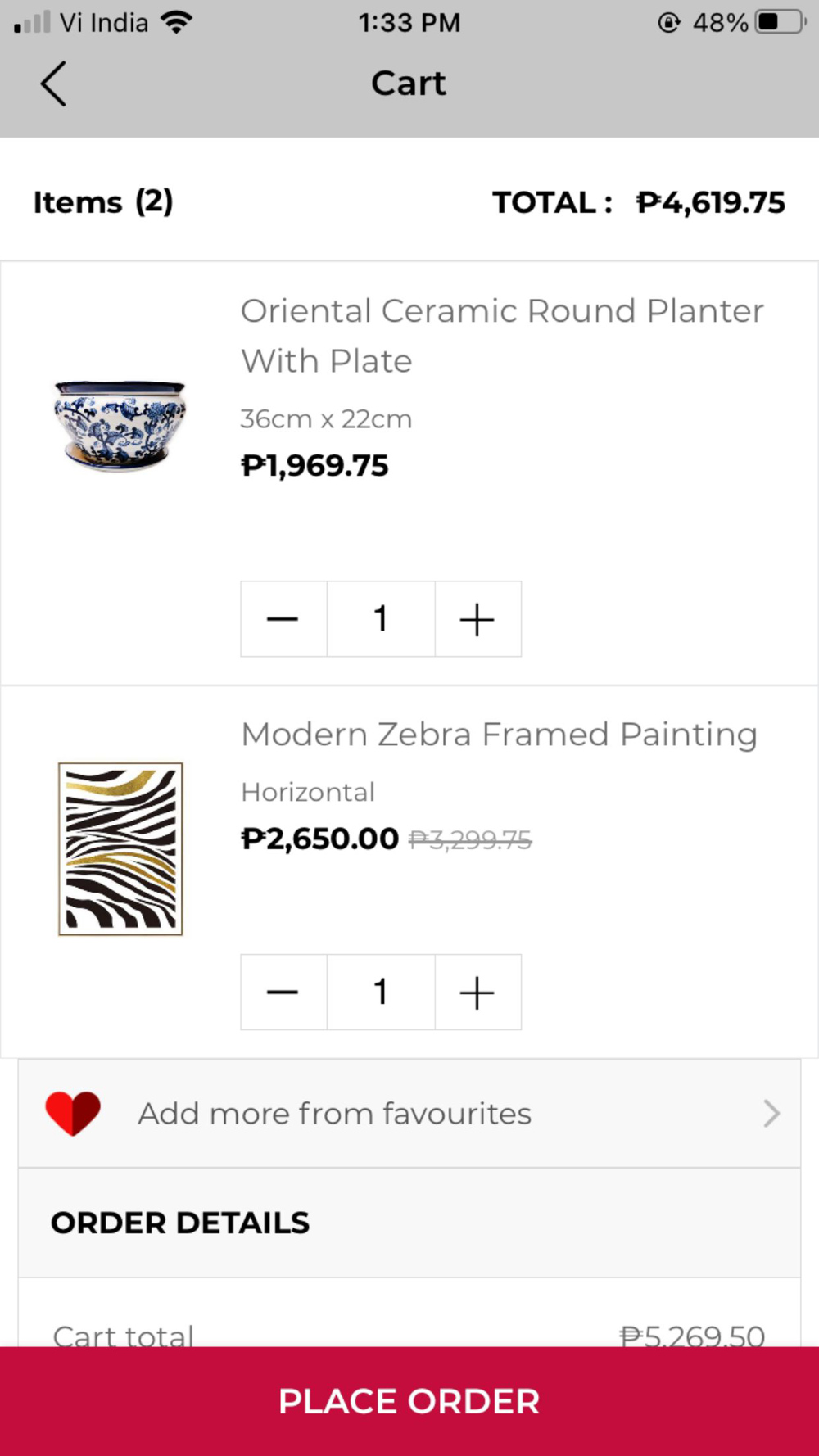
Task: Tap the planter price ₱1,969.75
Action: click(x=314, y=466)
